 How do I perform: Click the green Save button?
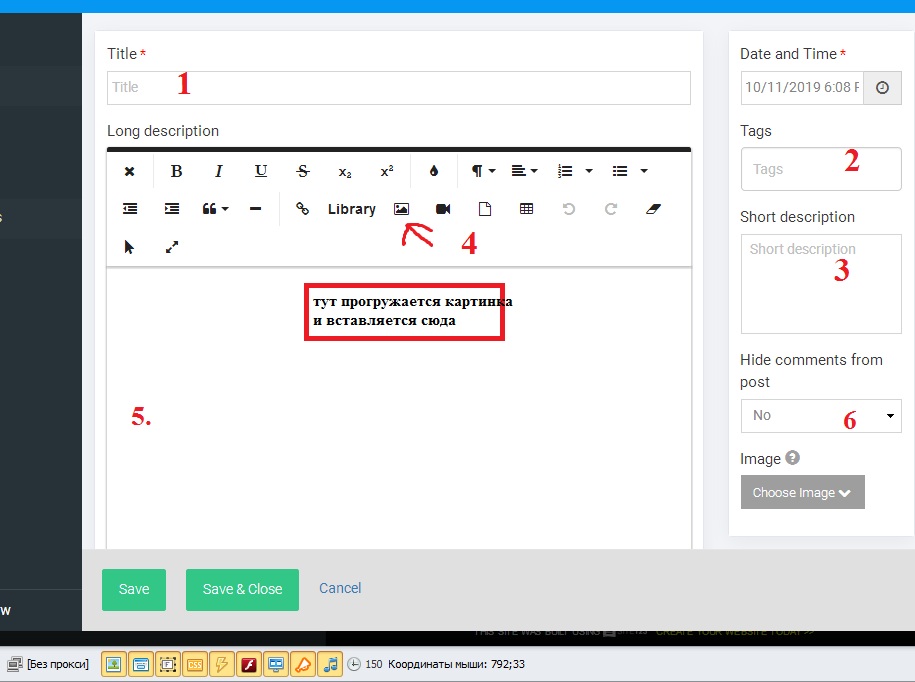[134, 589]
